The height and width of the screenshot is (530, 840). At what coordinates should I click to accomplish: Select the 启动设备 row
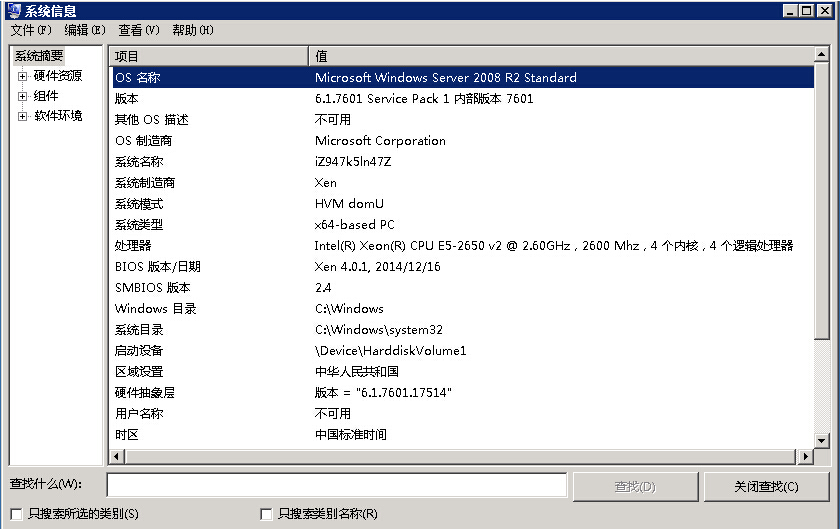(x=463, y=350)
